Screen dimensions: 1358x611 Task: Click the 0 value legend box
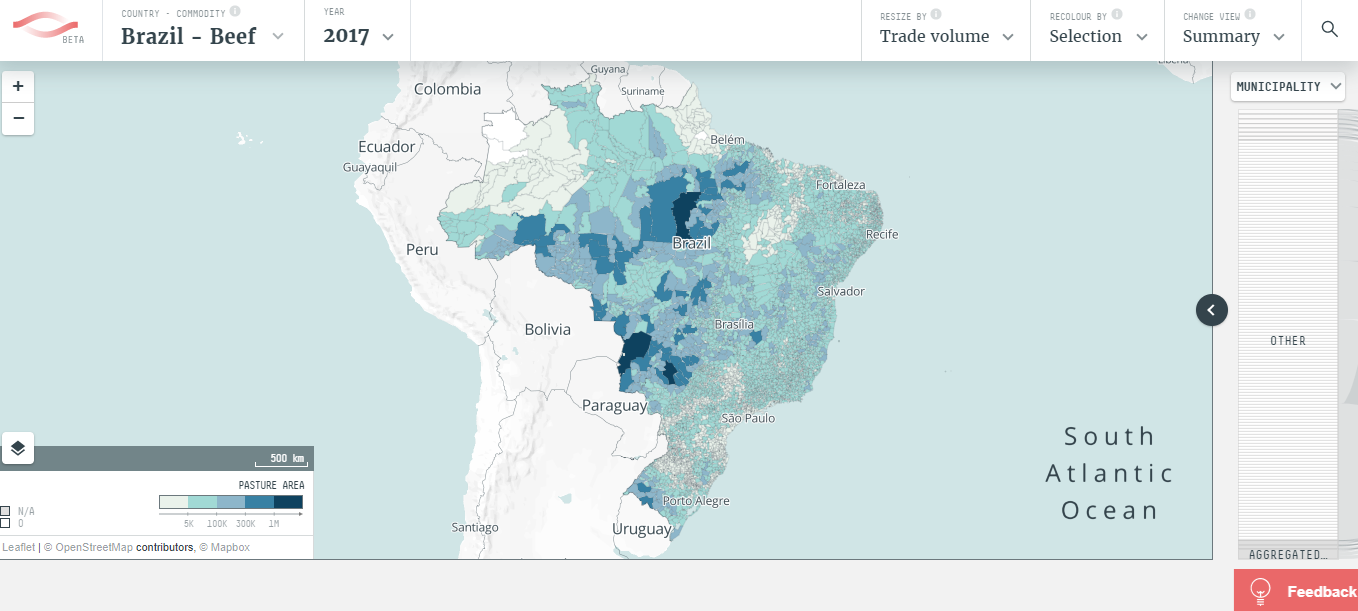[5, 523]
